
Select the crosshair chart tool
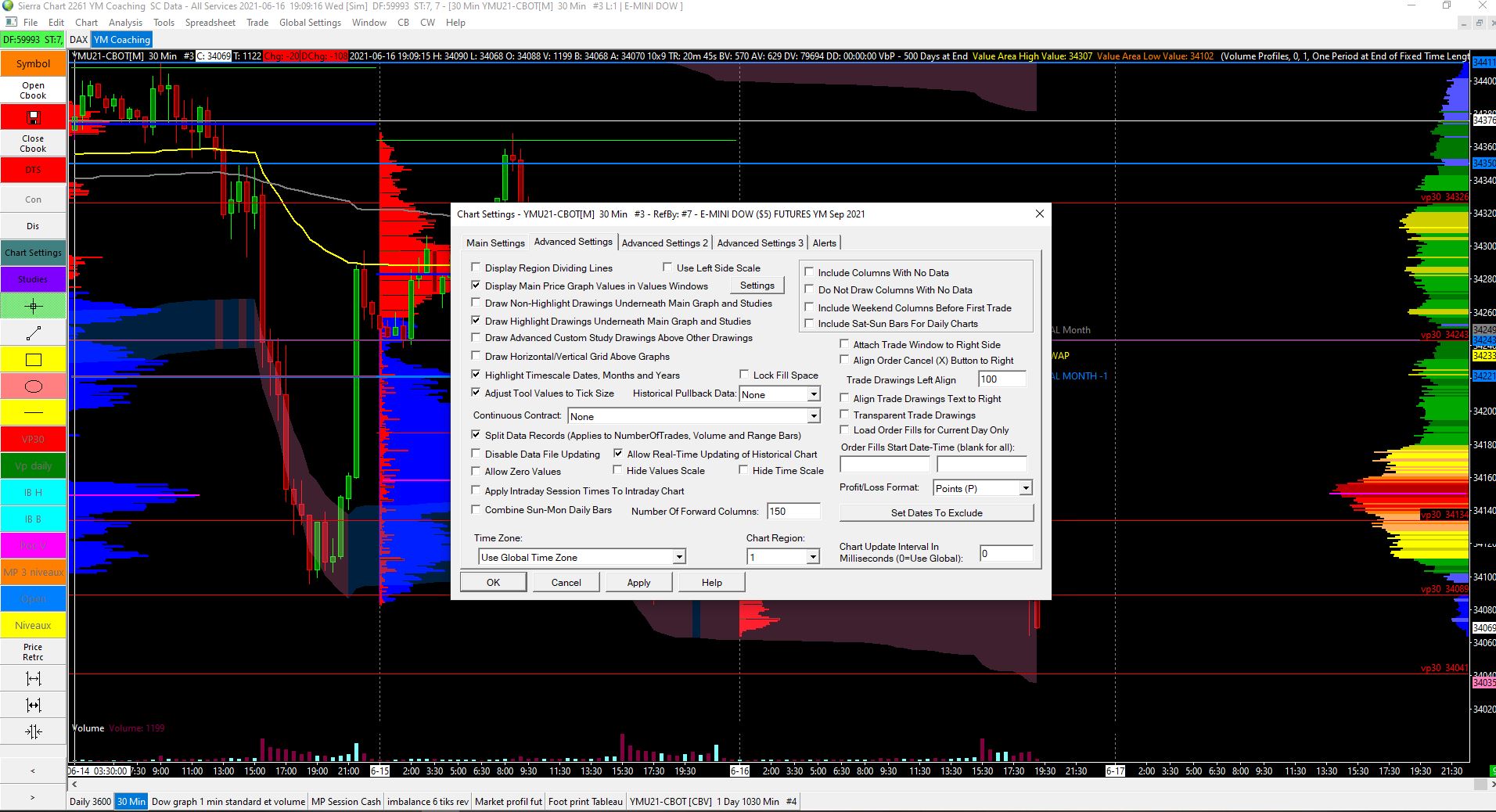tap(33, 306)
